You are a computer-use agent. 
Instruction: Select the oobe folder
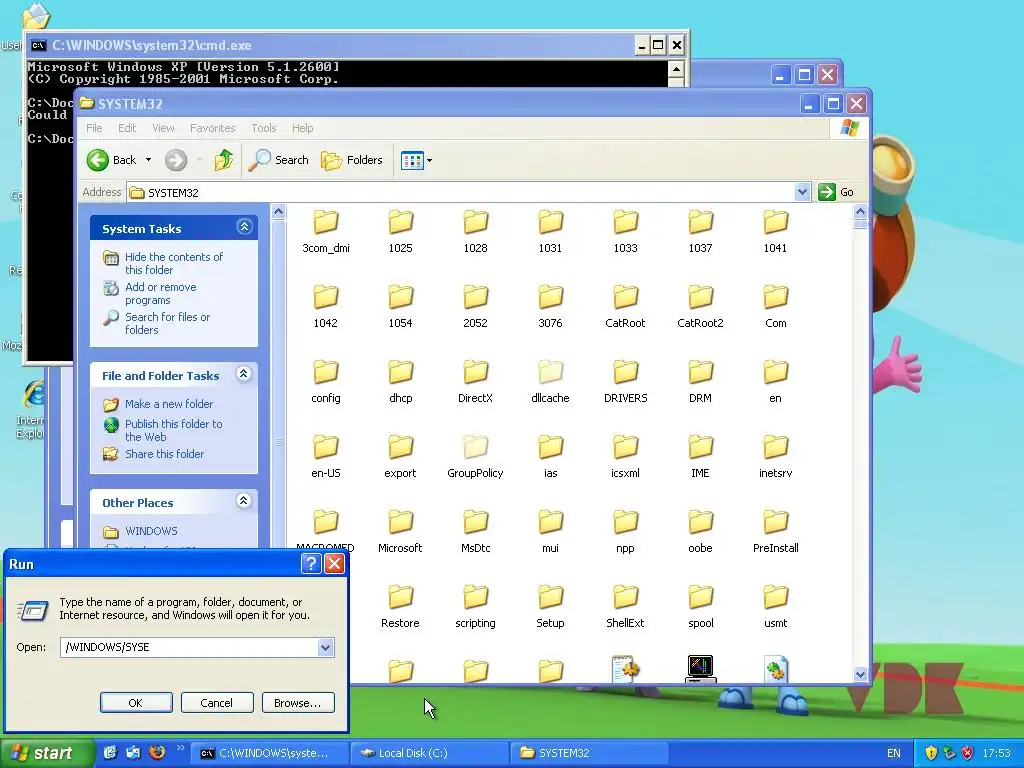[x=700, y=532]
